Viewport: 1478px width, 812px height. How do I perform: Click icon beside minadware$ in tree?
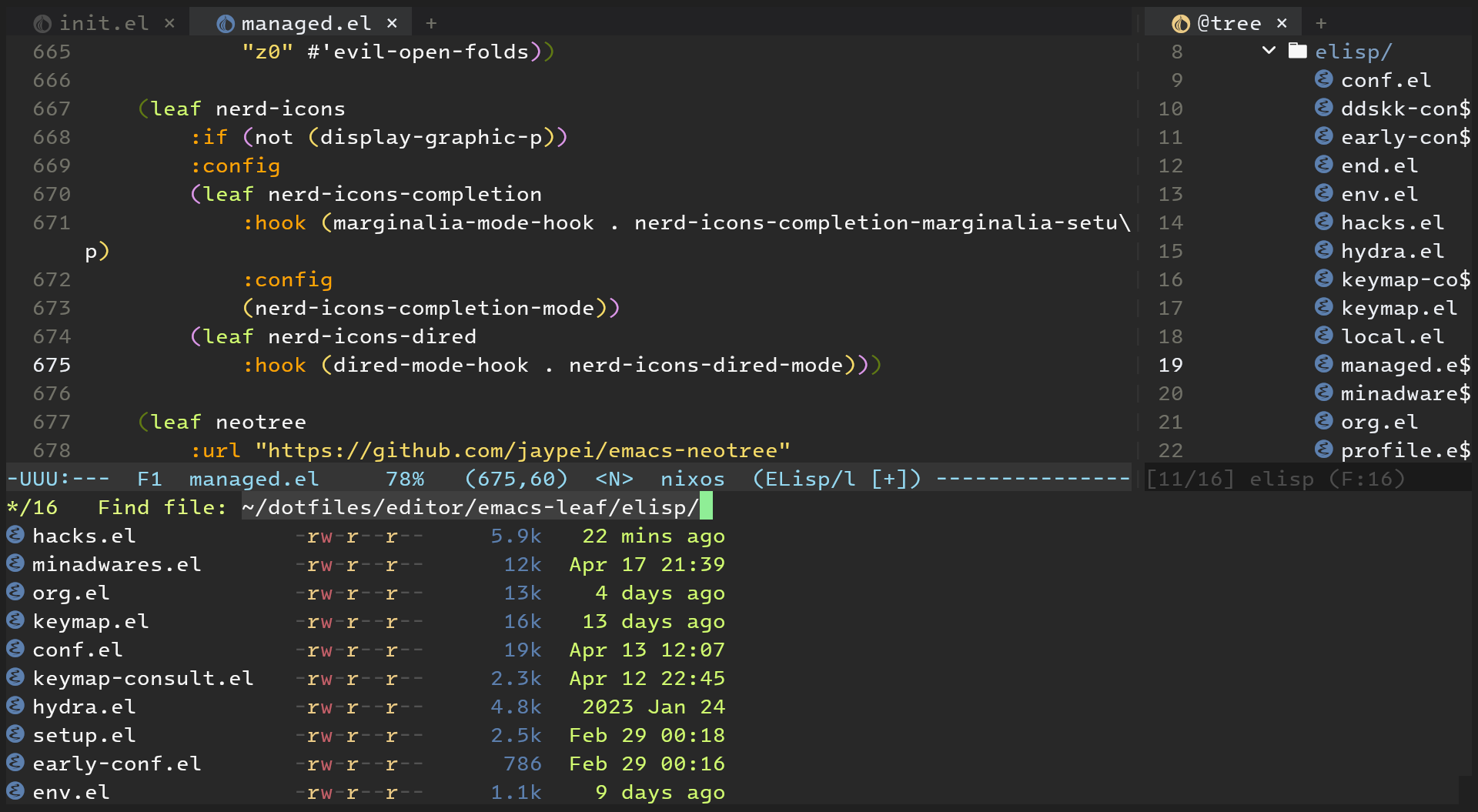tap(1323, 393)
